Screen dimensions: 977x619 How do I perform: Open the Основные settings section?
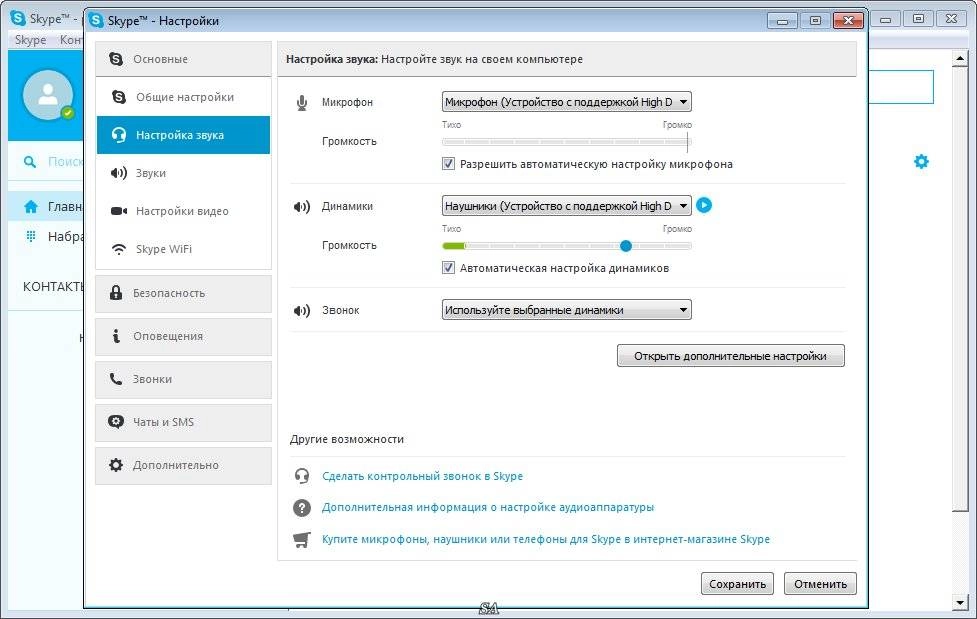click(183, 59)
